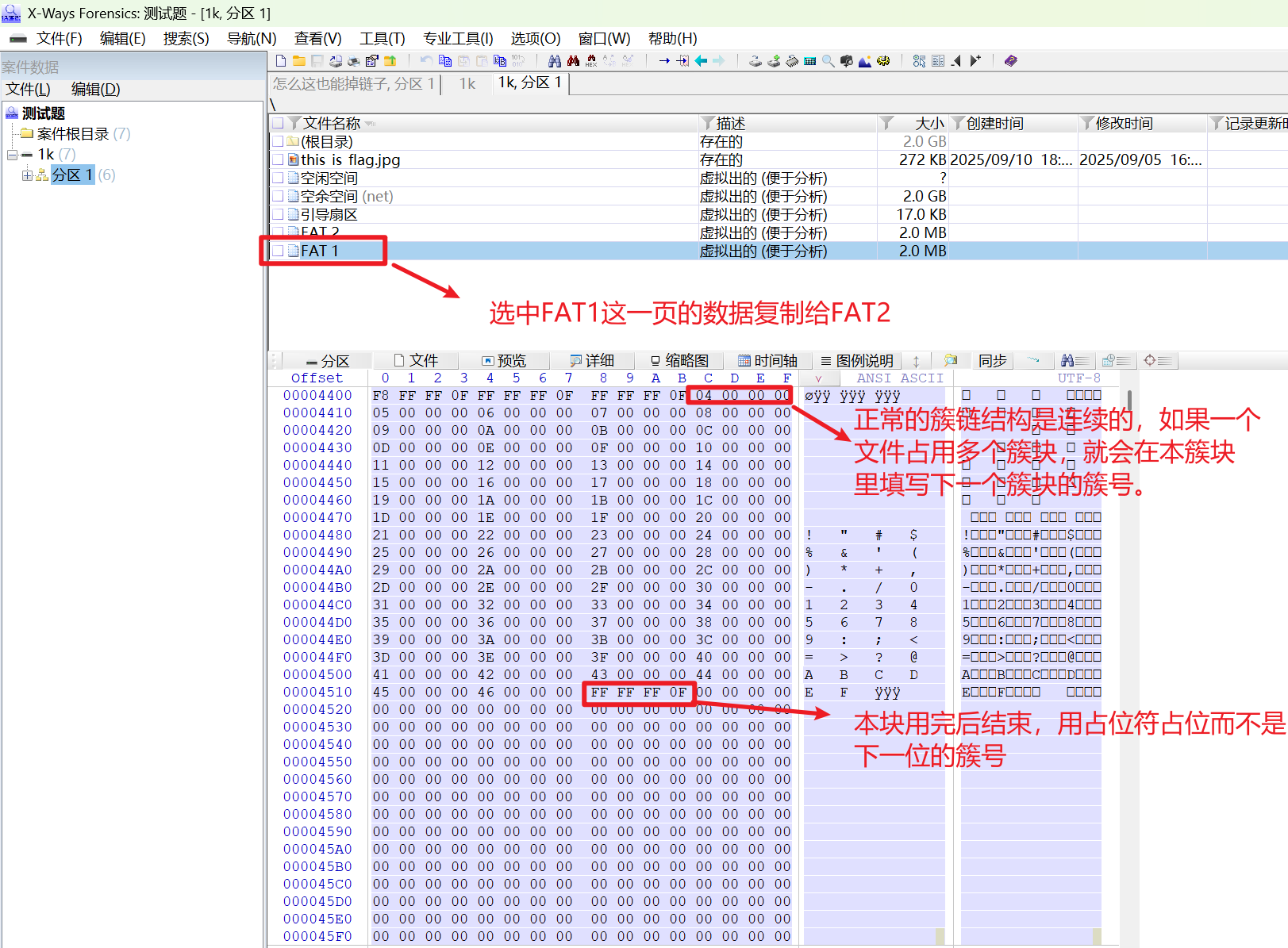Click the blue back arrow icon
Viewport: 1288px width, 948px height.
coord(701,61)
